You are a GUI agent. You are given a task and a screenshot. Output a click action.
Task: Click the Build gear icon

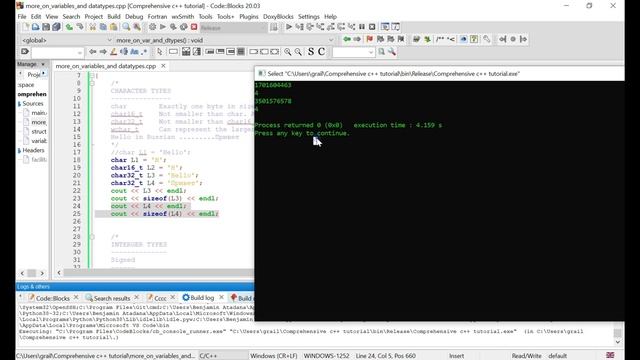click(x=152, y=27)
